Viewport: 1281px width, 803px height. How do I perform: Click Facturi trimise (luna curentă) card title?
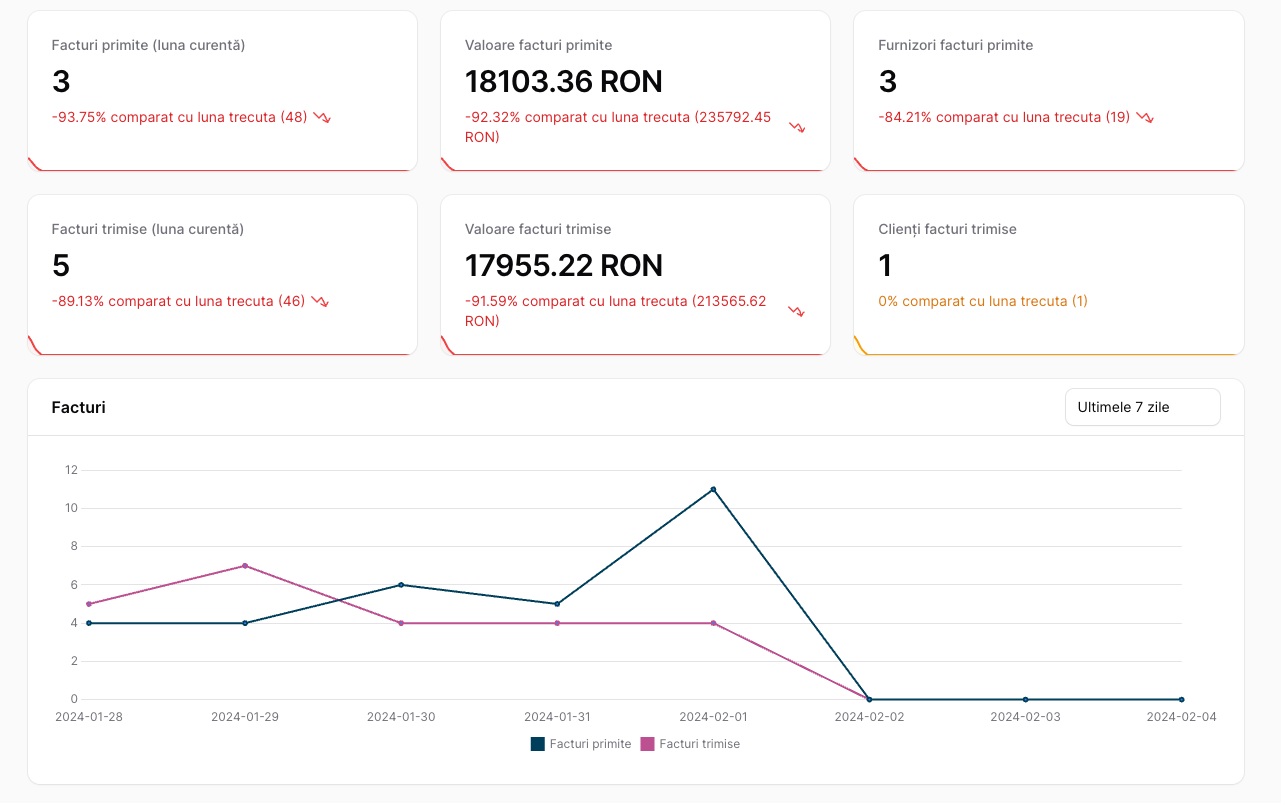click(x=148, y=229)
